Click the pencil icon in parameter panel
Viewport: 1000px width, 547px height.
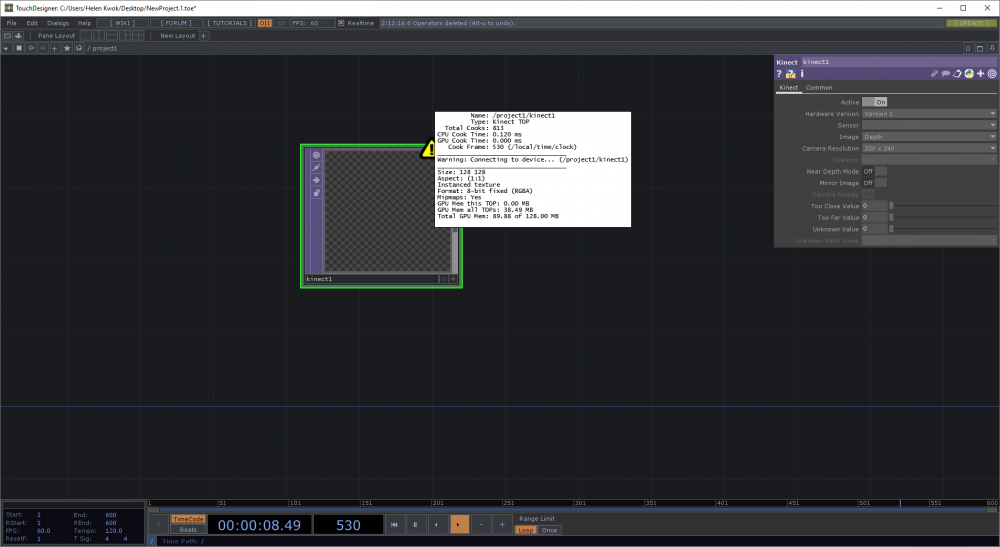[934, 74]
